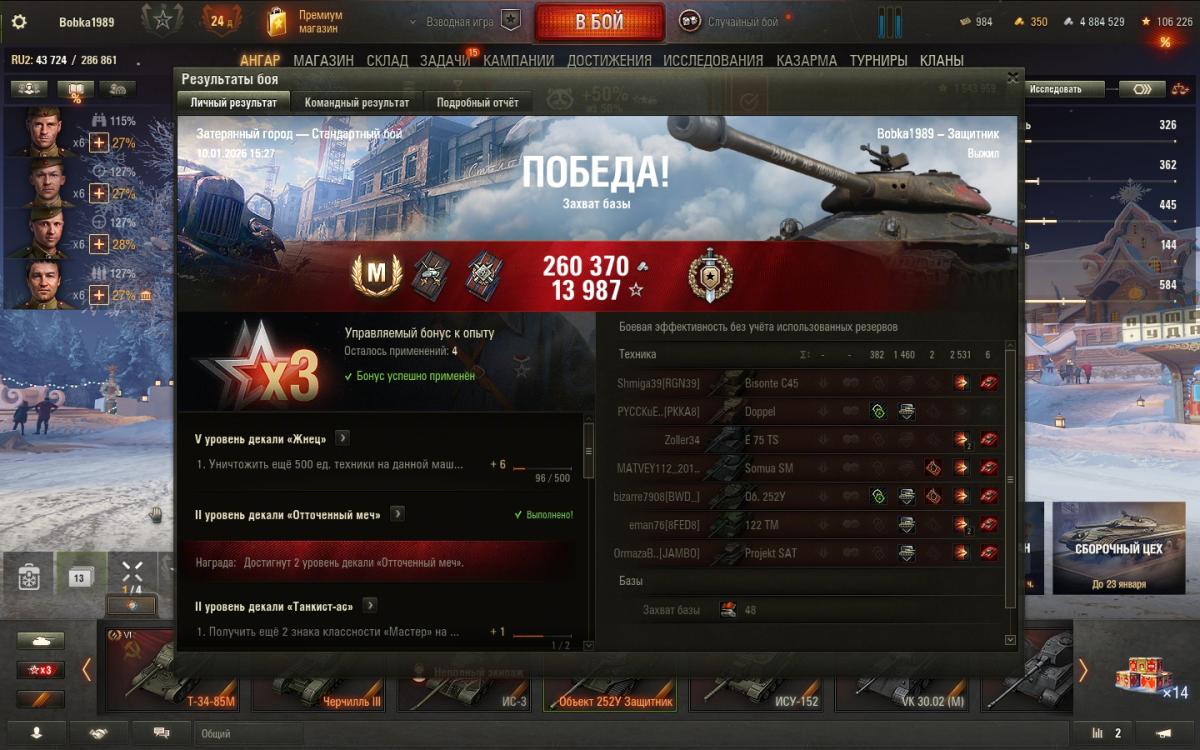
Task: Click the Mastery badge M icon
Action: pyautogui.click(x=376, y=274)
